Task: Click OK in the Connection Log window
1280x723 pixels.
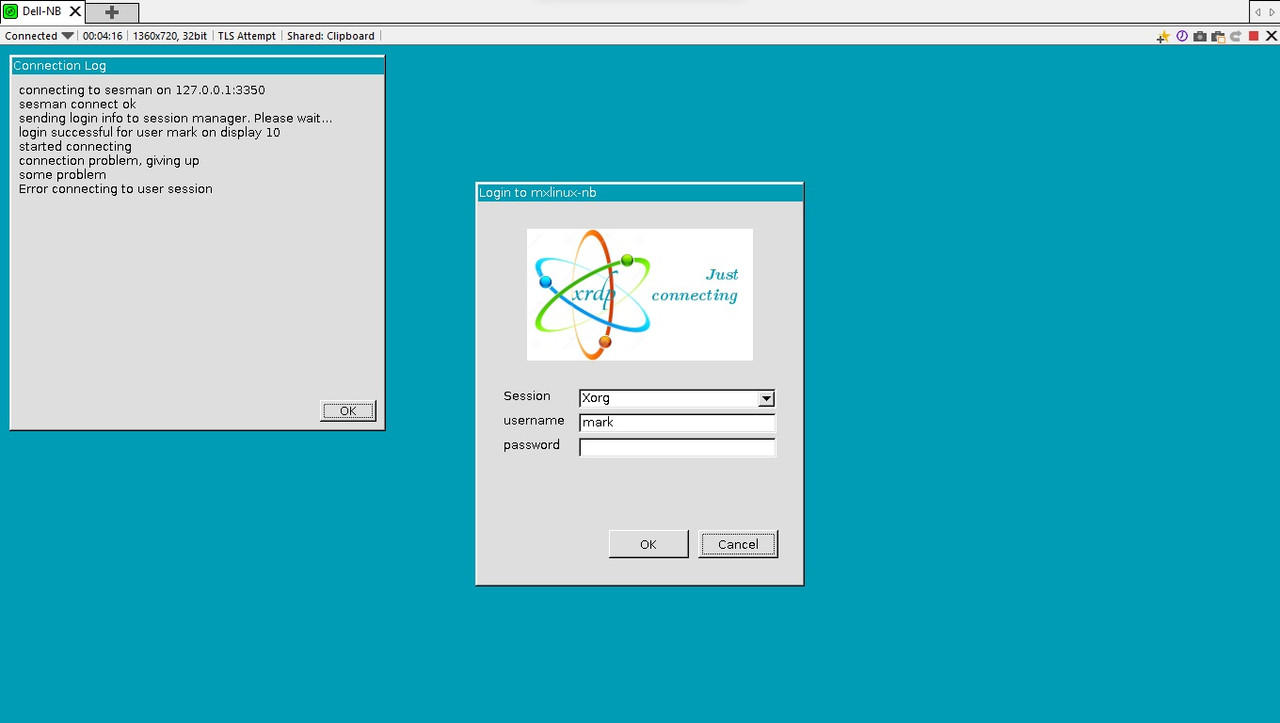Action: (x=348, y=411)
